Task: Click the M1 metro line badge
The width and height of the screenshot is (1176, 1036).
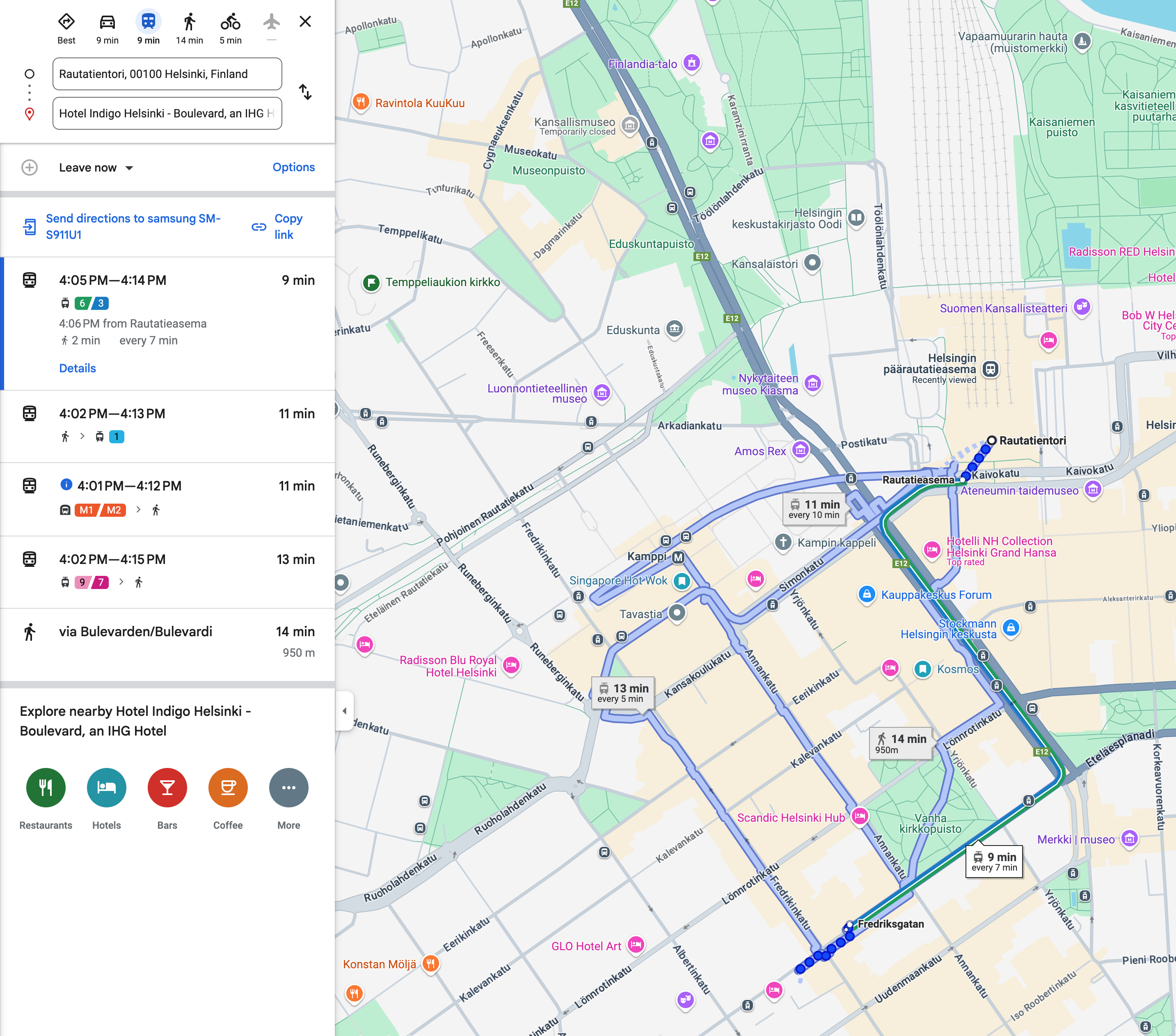Action: pos(86,510)
